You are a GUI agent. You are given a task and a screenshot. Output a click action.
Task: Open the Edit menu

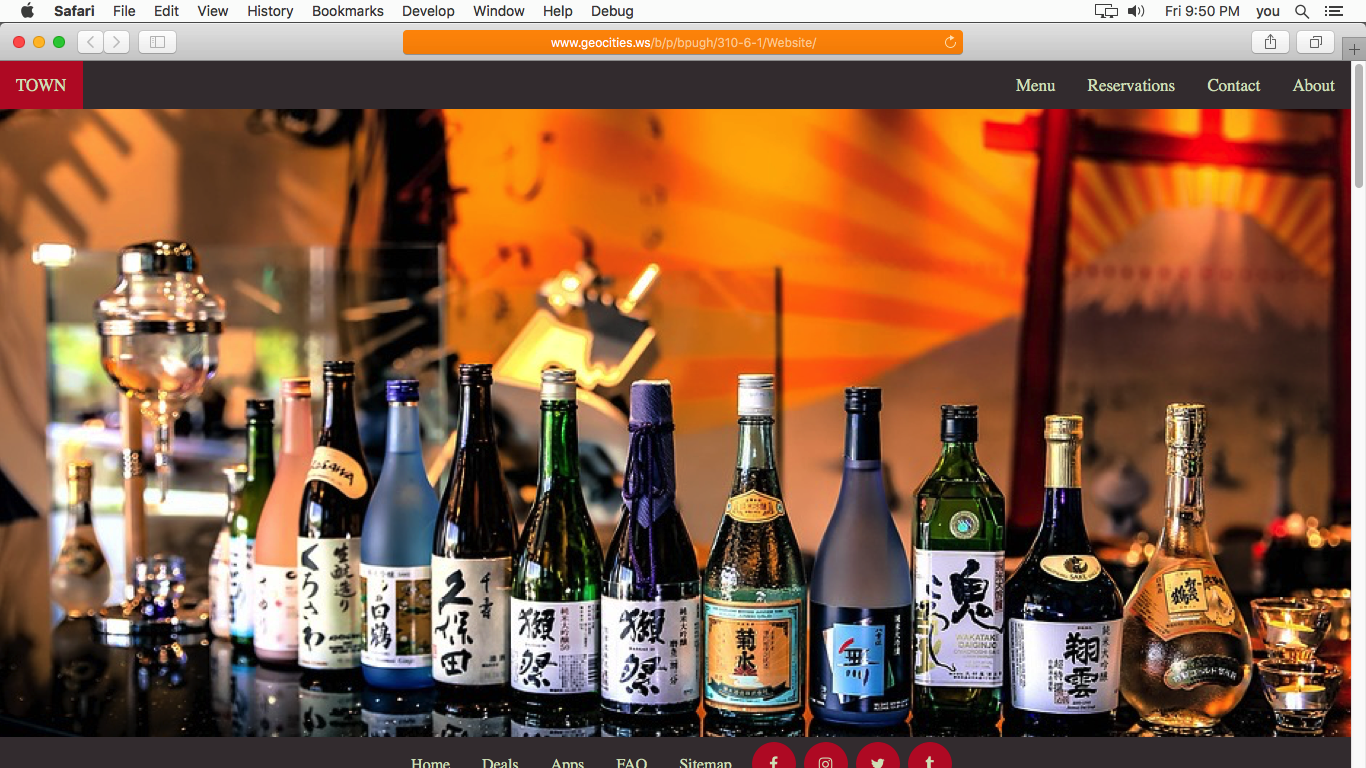(167, 11)
